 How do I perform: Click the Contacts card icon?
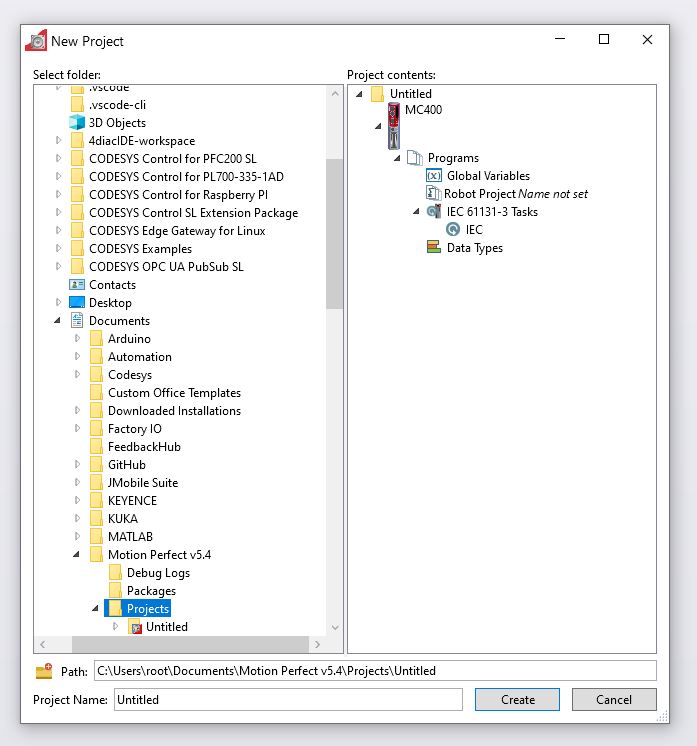(x=77, y=285)
